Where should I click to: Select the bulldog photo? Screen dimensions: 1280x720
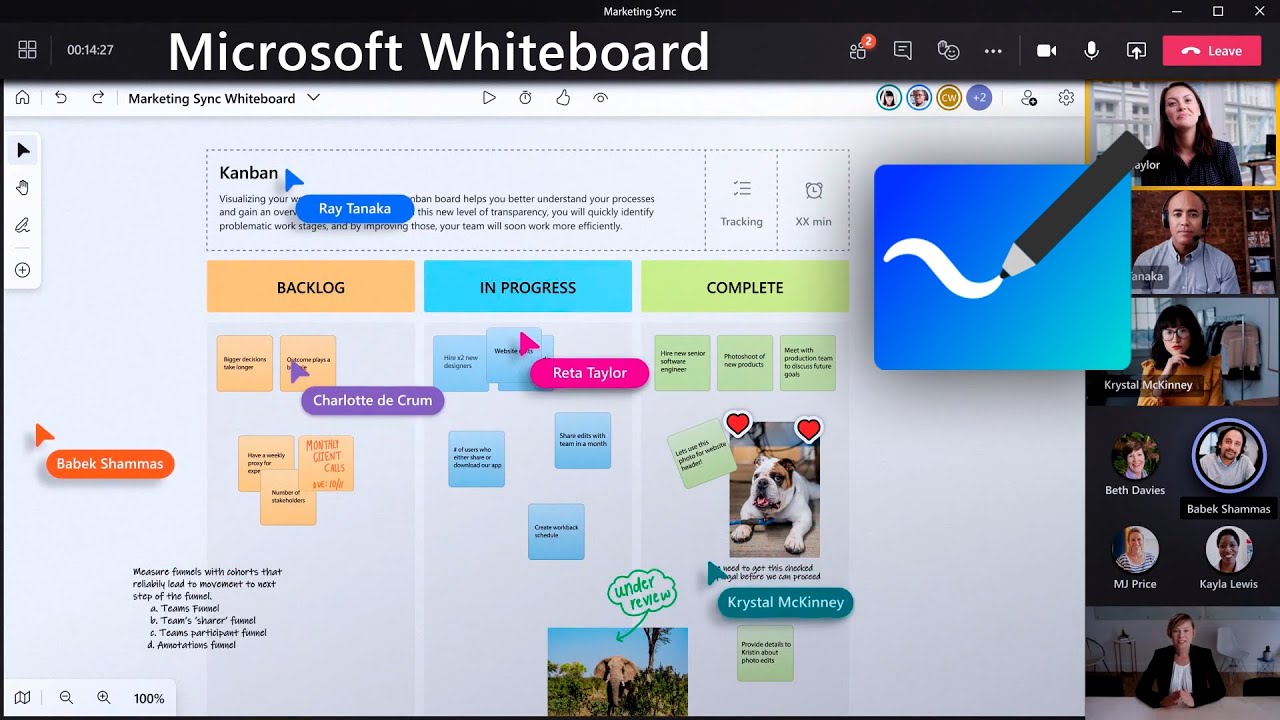(x=774, y=492)
